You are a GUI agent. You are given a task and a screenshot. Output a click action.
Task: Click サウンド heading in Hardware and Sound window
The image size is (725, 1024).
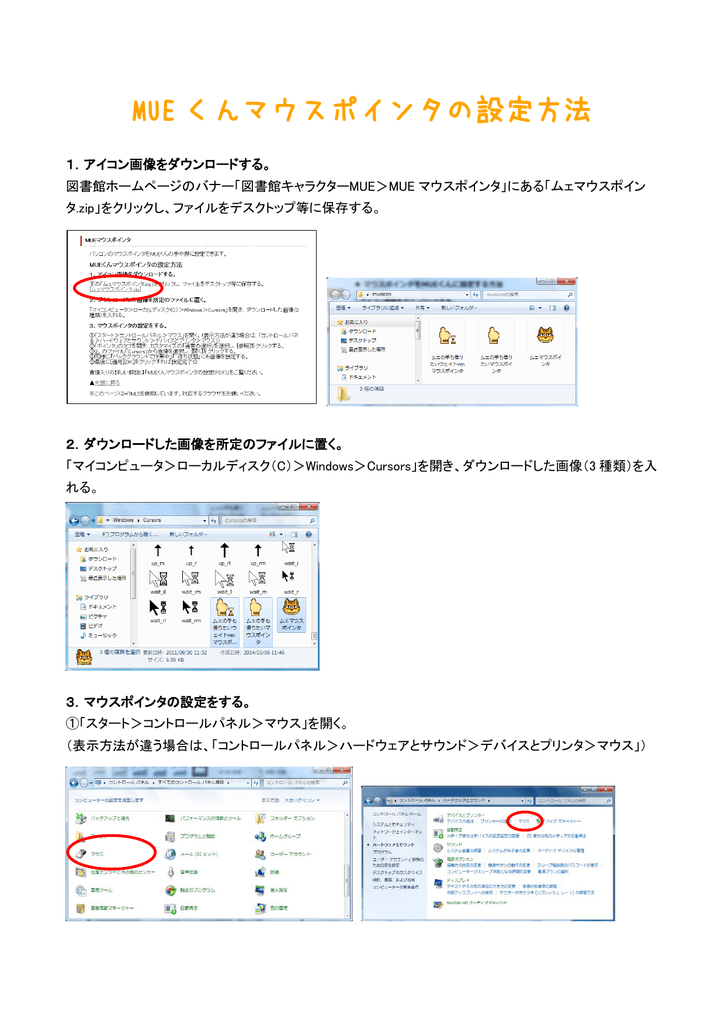coord(455,844)
